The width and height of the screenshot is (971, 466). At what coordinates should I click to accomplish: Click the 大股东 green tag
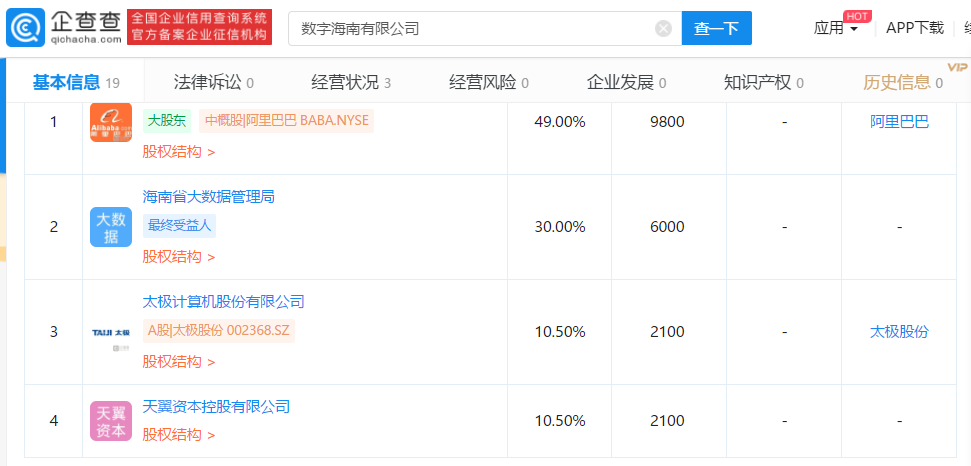click(167, 121)
